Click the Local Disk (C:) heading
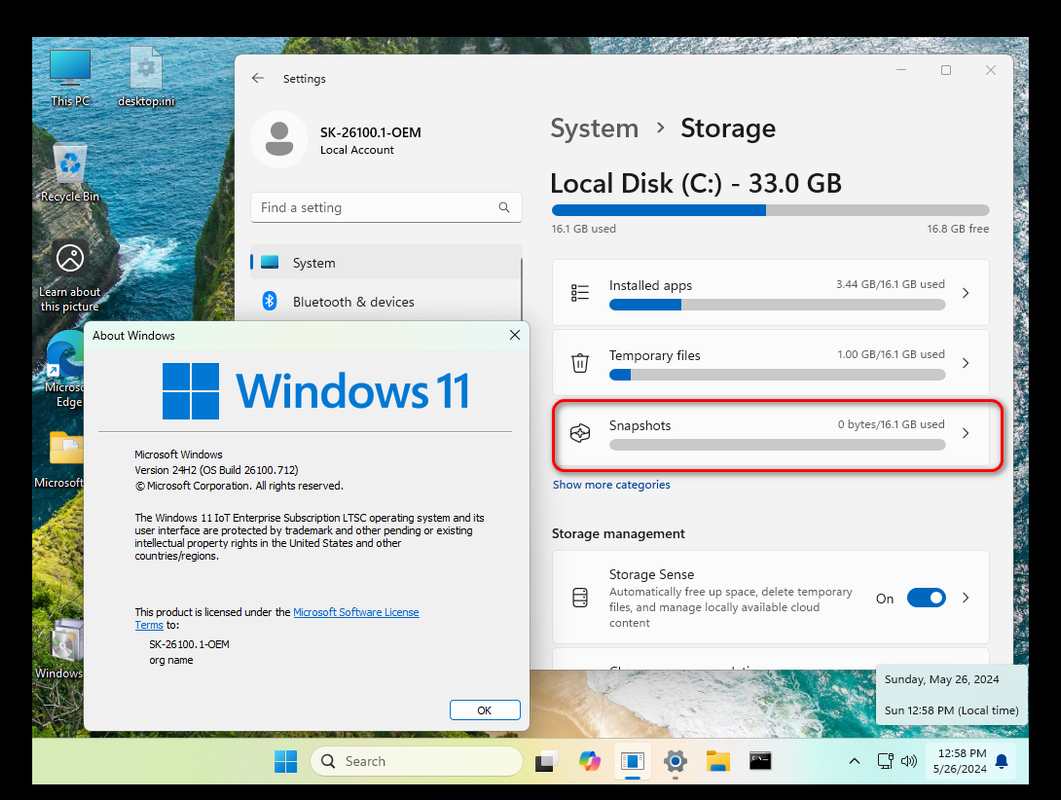 (x=696, y=183)
